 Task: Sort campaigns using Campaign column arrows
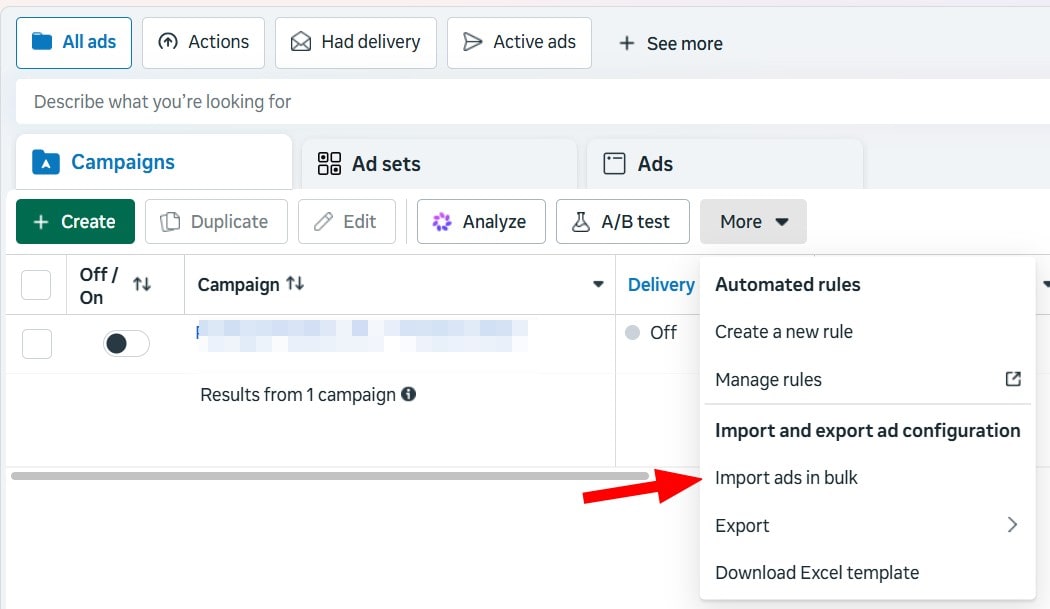295,284
